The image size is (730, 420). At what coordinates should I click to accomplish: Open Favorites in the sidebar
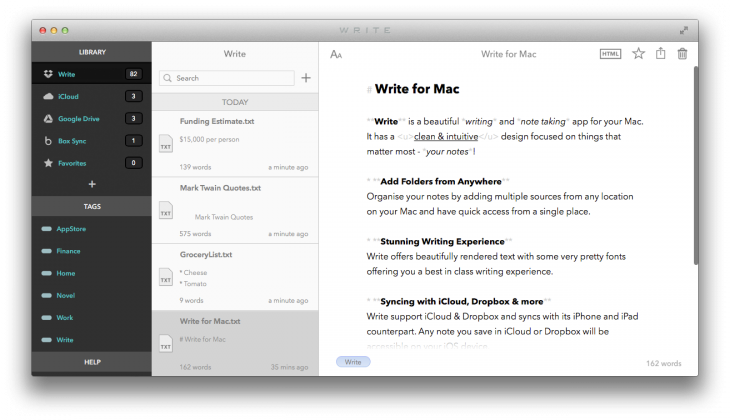[x=92, y=163]
